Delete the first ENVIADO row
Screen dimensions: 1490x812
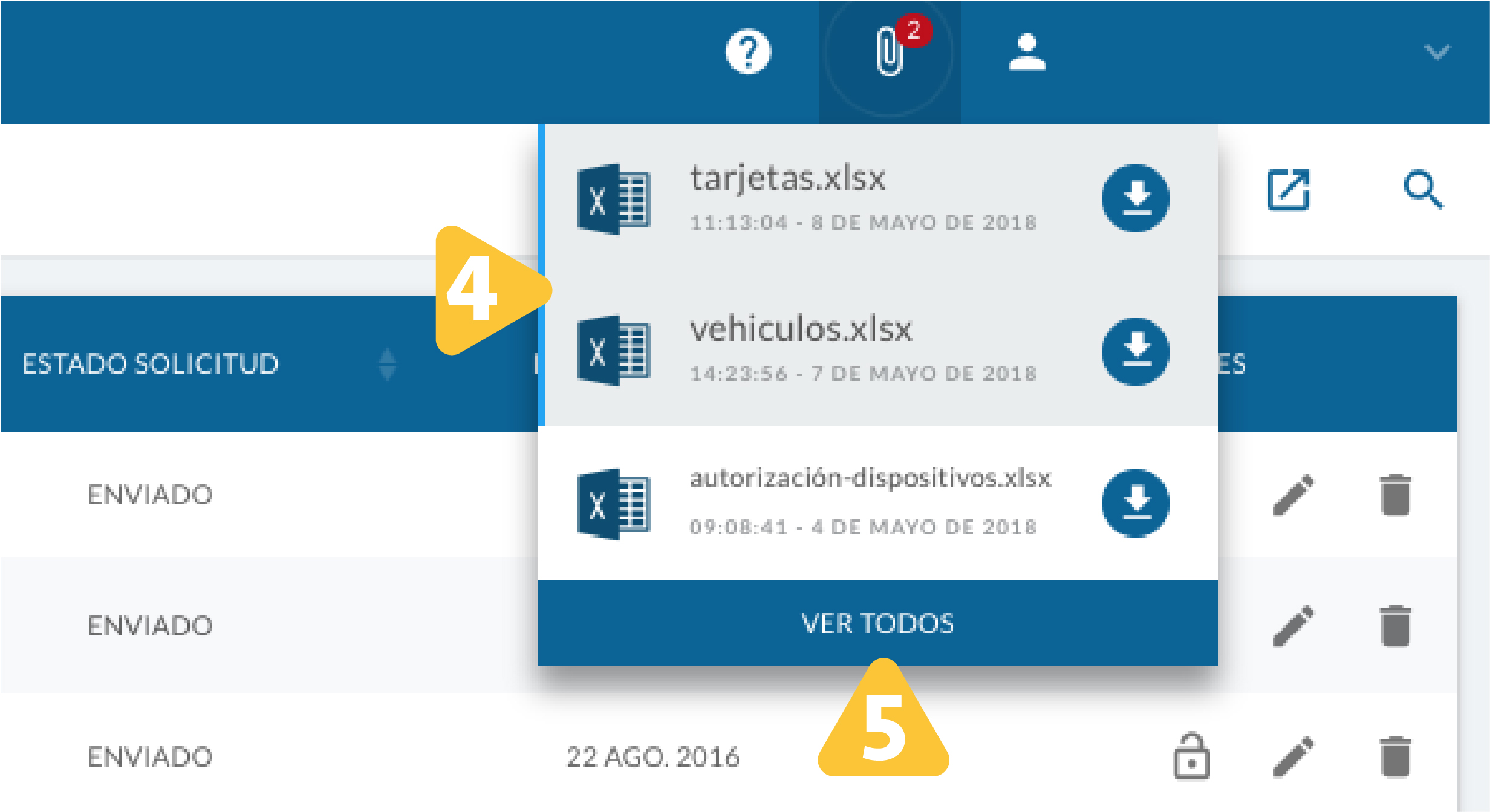click(x=1395, y=495)
